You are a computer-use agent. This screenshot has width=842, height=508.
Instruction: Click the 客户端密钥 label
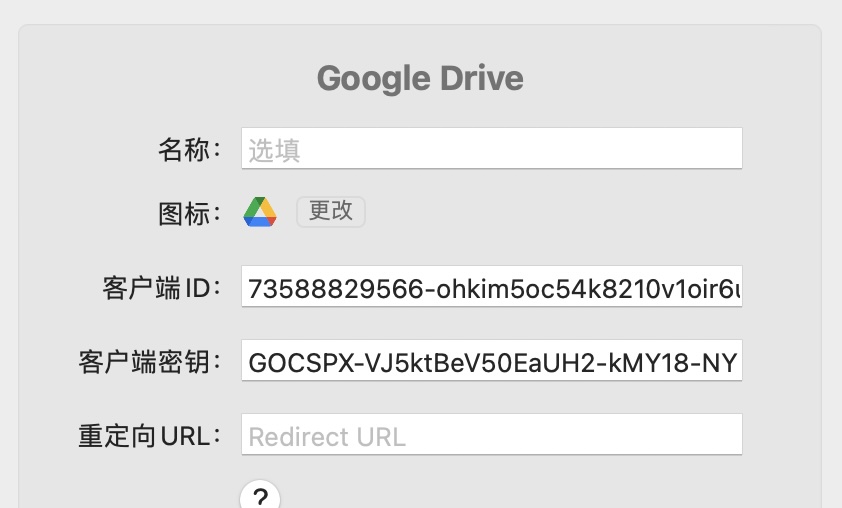(149, 362)
